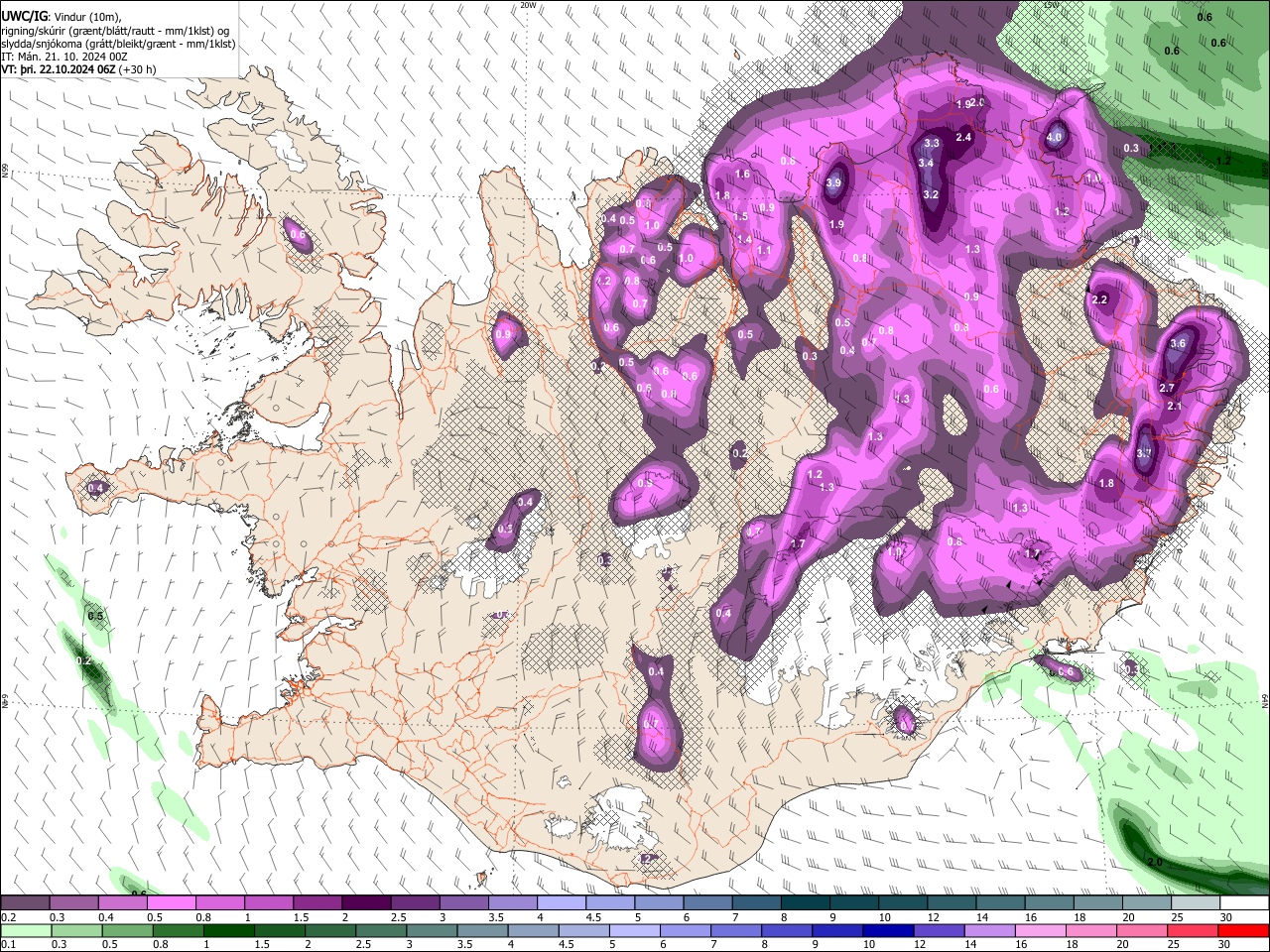Click the 'rigning/skúrir' description line
1270x952 pixels.
pyautogui.click(x=115, y=31)
